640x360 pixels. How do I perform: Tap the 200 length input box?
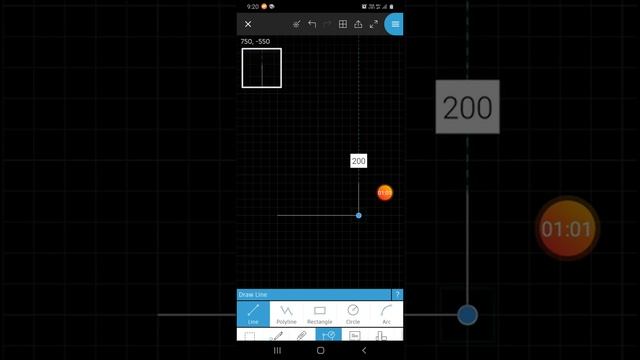[358, 161]
